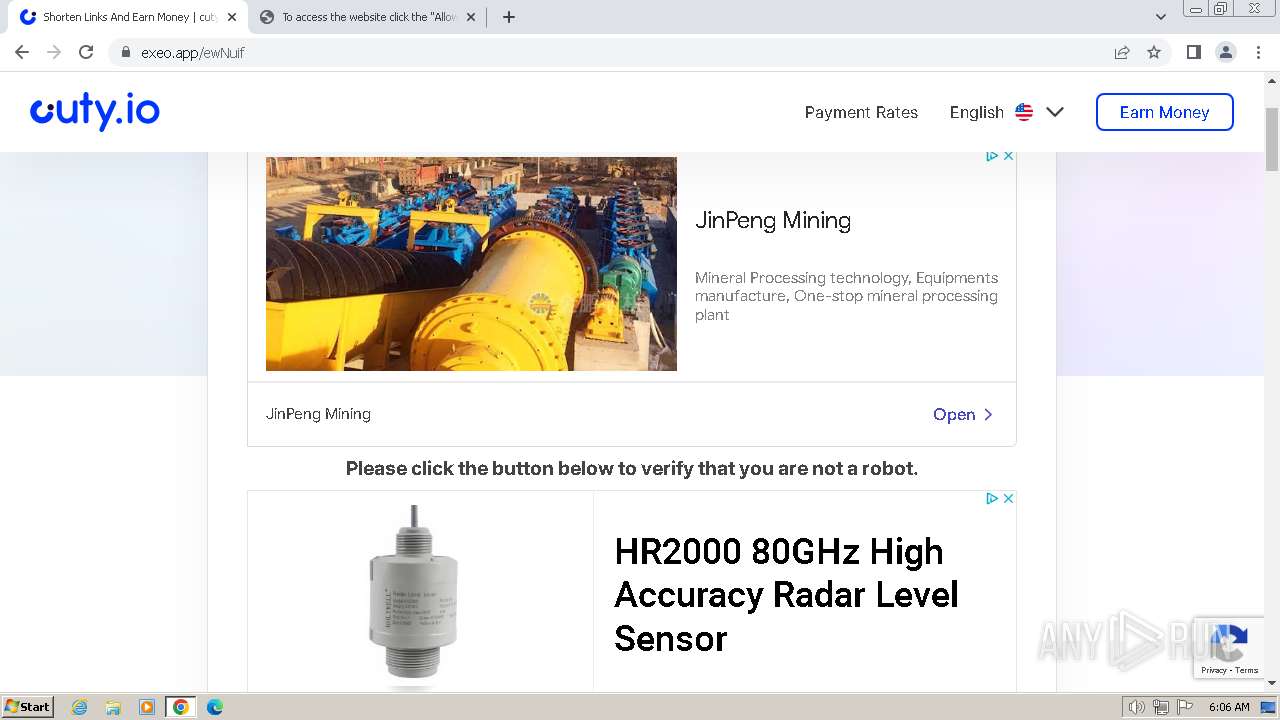Open Chrome's three-dot menu
The image size is (1280, 720).
click(1259, 52)
